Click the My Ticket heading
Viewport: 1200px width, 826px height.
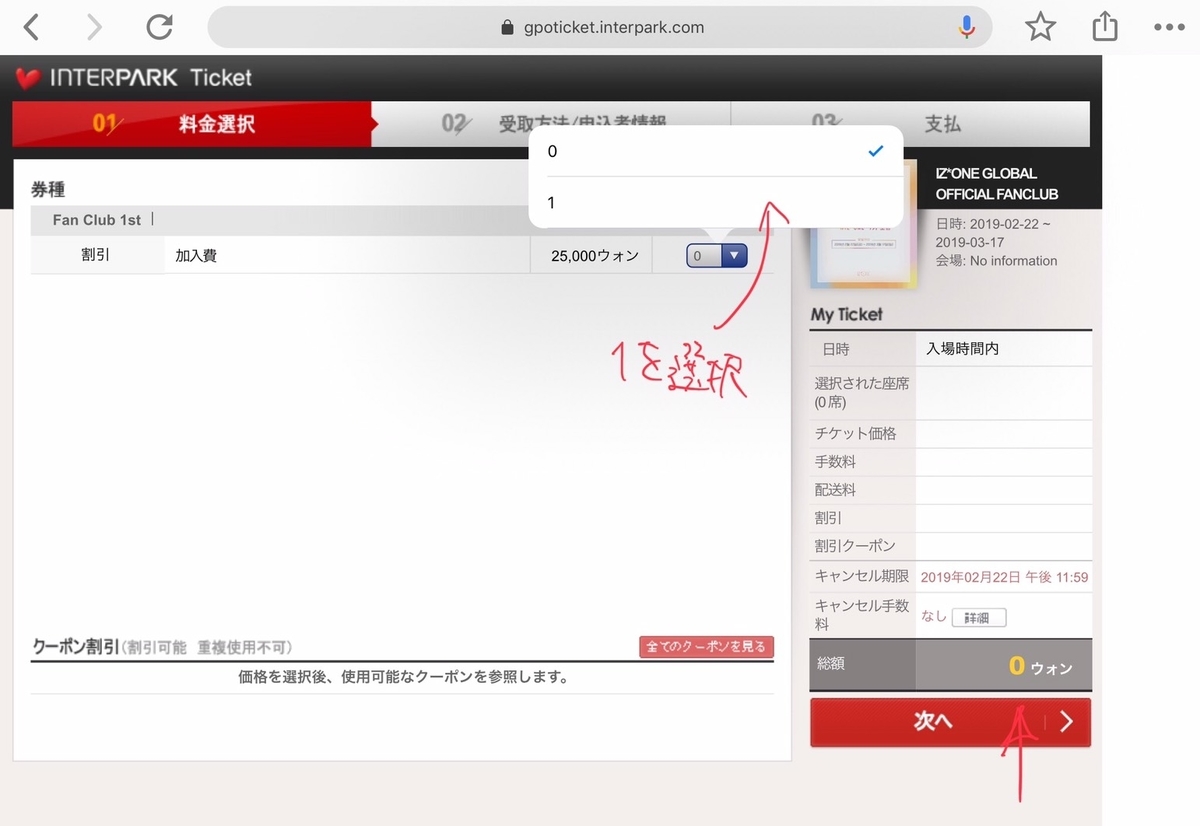(x=847, y=314)
